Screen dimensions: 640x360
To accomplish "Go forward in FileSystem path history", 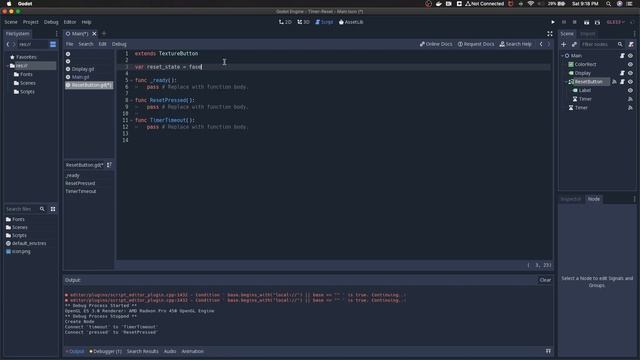I will pyautogui.click(x=13, y=44).
